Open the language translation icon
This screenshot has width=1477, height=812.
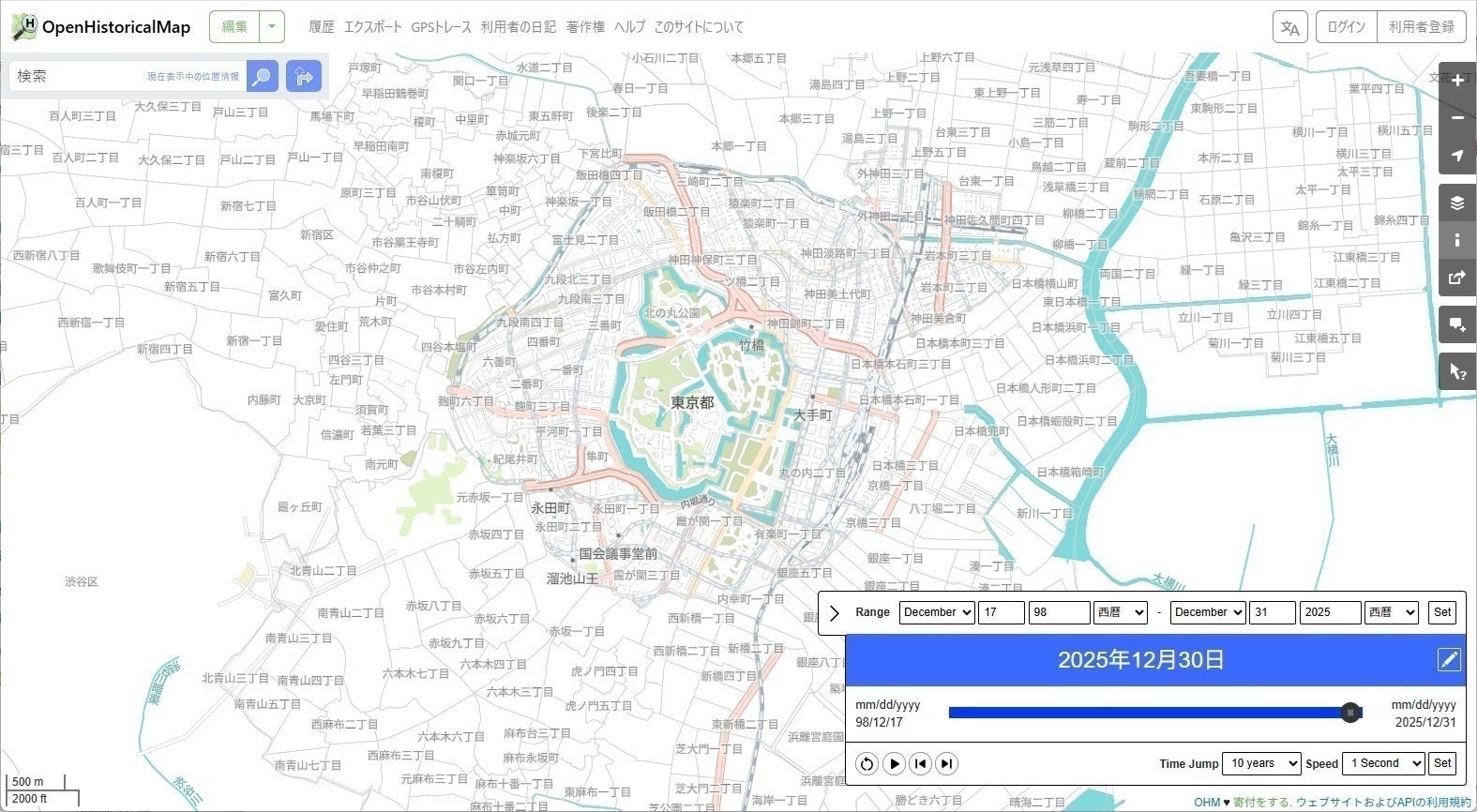click(1290, 27)
